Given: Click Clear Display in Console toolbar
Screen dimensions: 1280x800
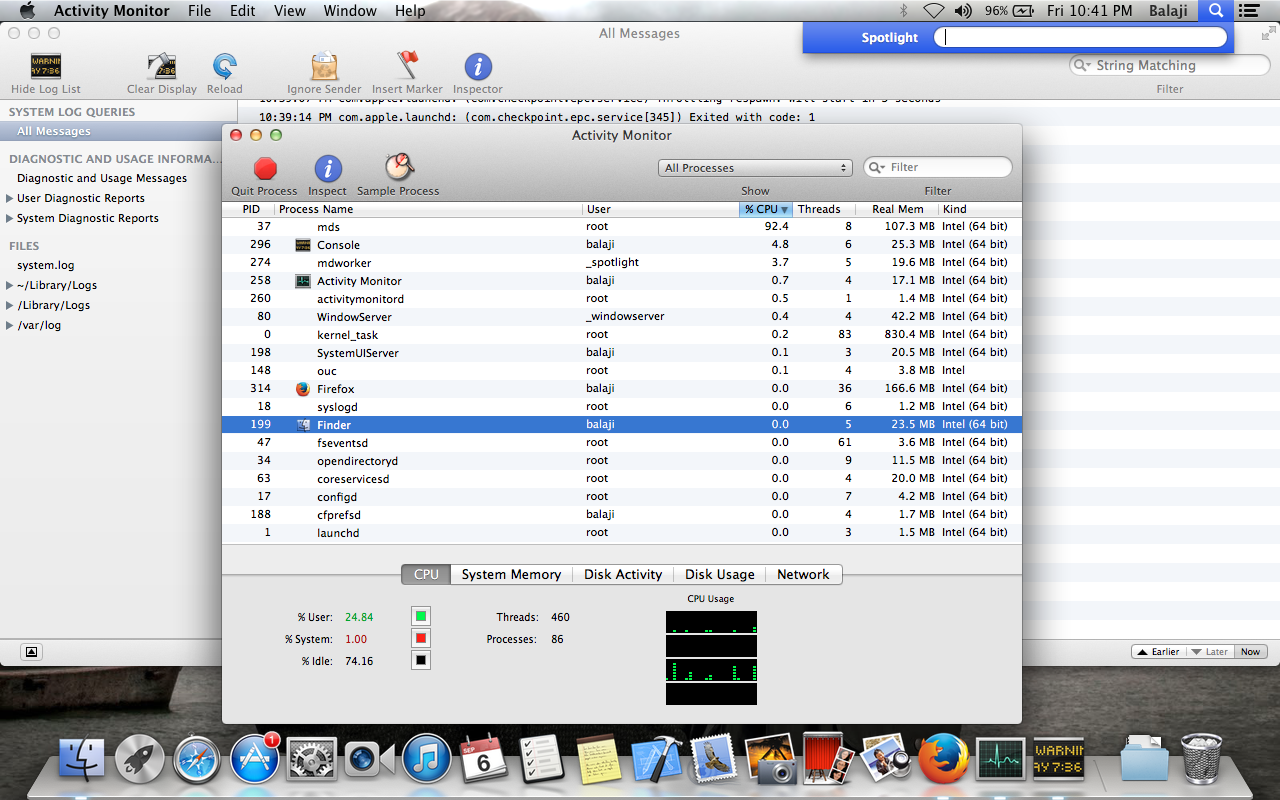Looking at the screenshot, I should (x=162, y=67).
